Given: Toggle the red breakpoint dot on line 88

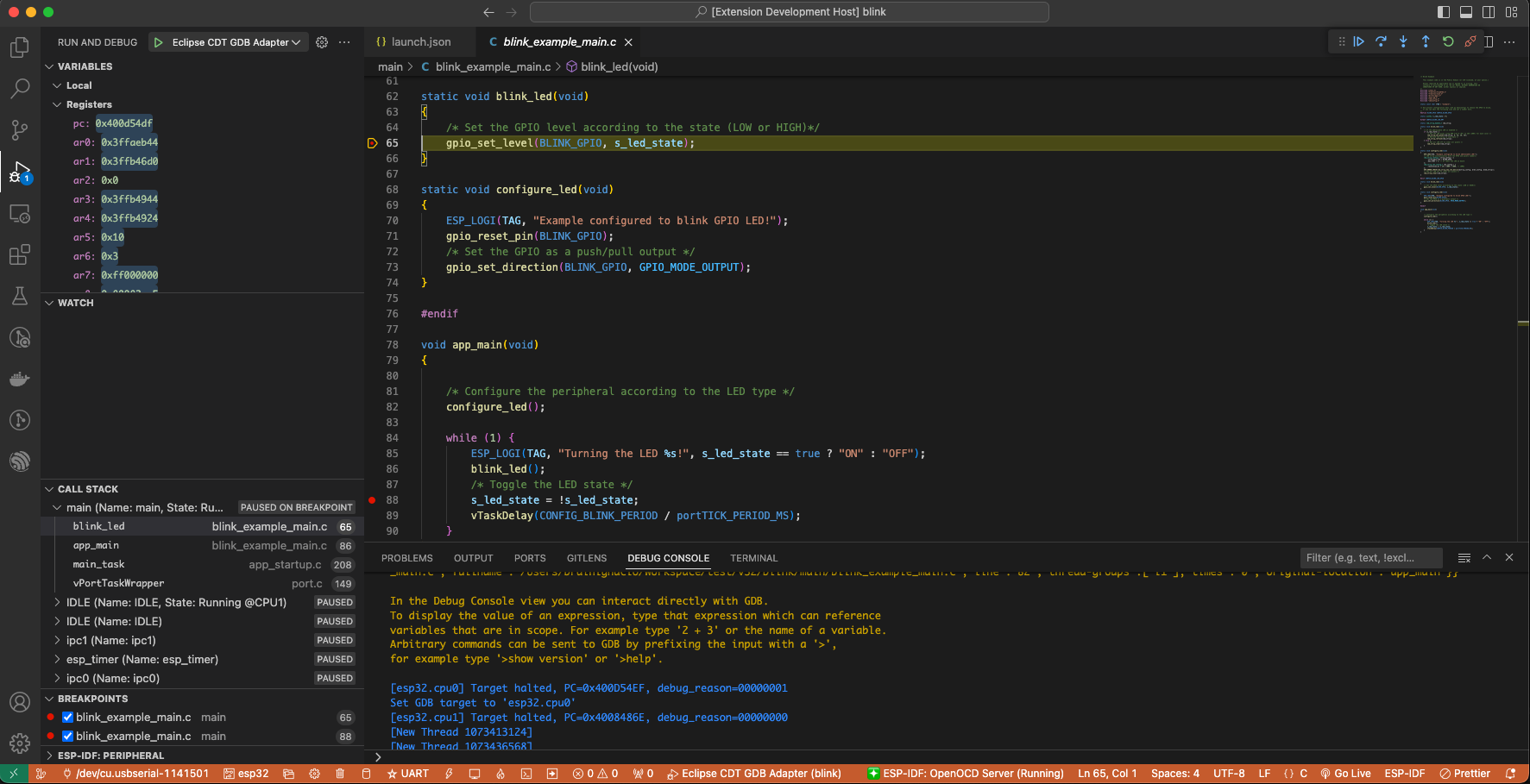Looking at the screenshot, I should pos(371,499).
